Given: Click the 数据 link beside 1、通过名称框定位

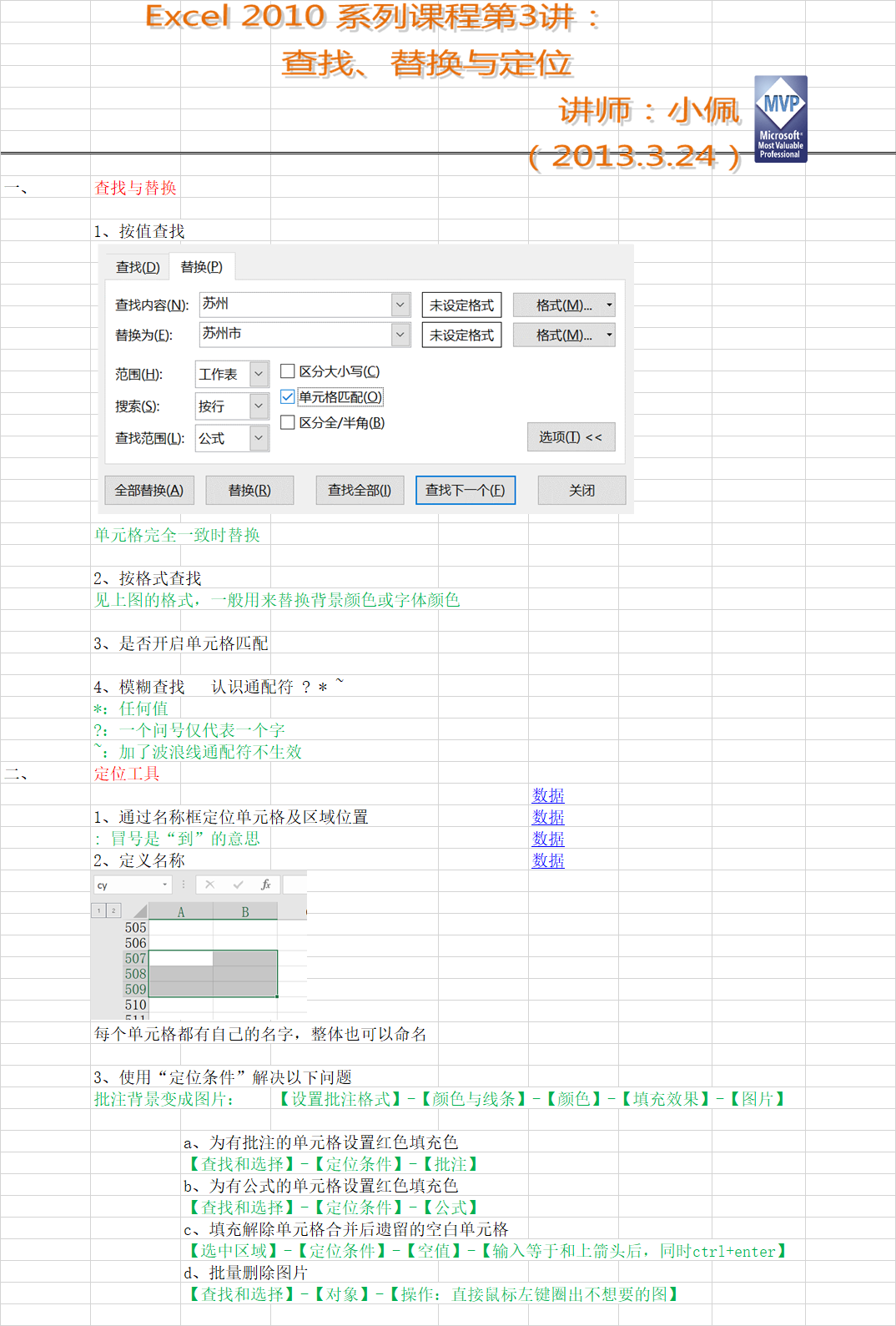Looking at the screenshot, I should pyautogui.click(x=548, y=817).
